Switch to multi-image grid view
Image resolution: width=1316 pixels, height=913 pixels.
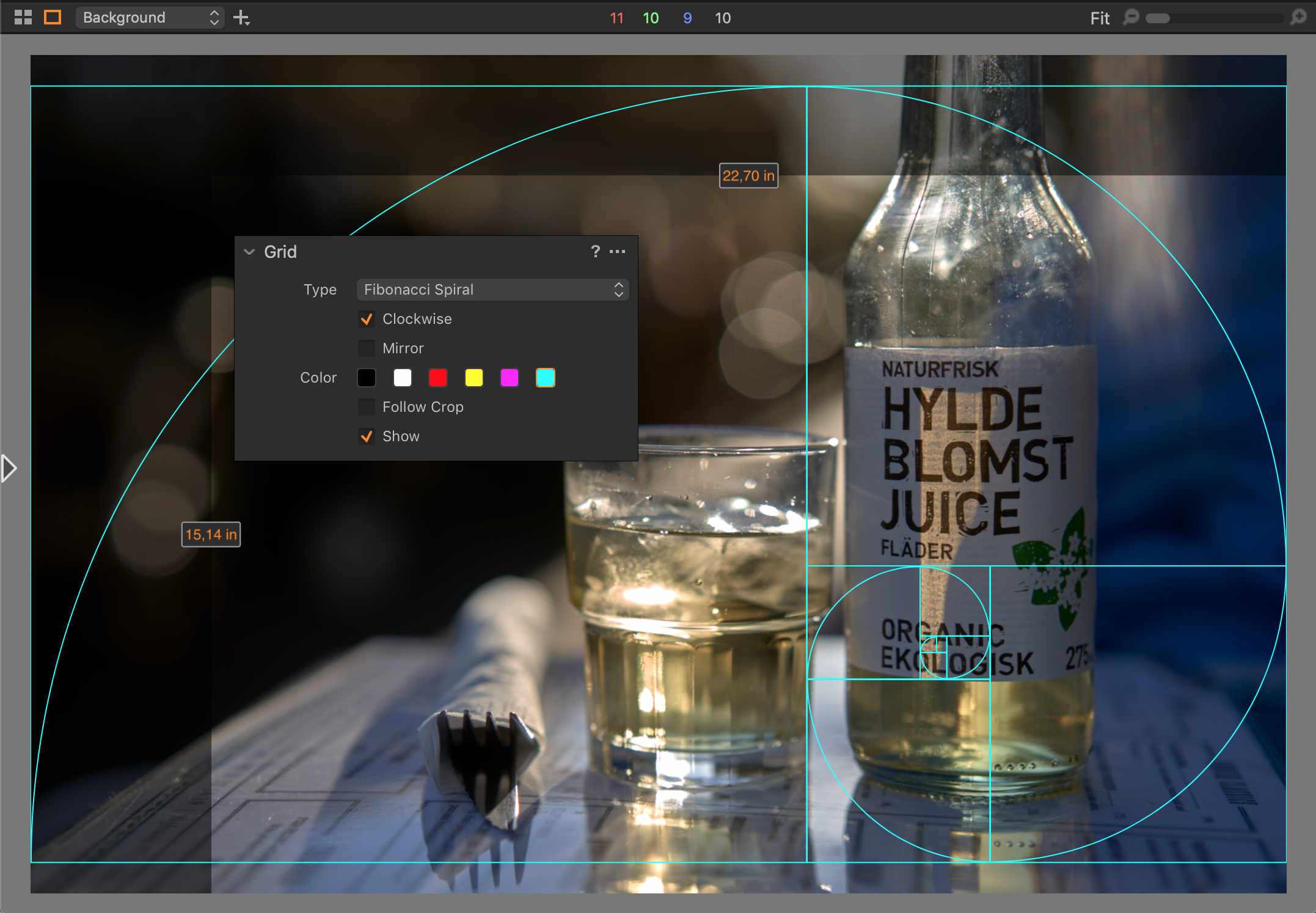coord(23,17)
